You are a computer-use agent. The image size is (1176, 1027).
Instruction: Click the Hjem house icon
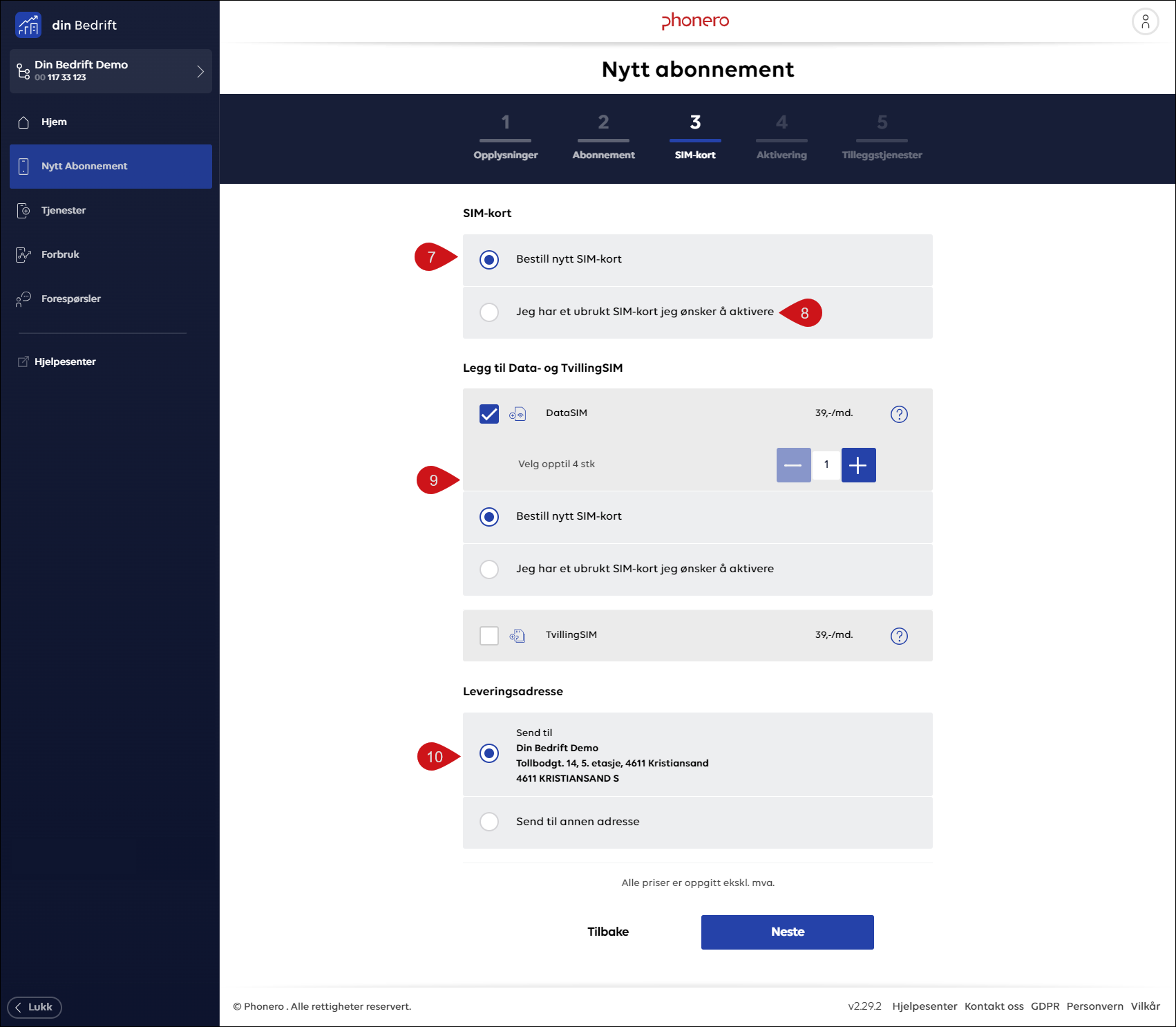point(23,122)
